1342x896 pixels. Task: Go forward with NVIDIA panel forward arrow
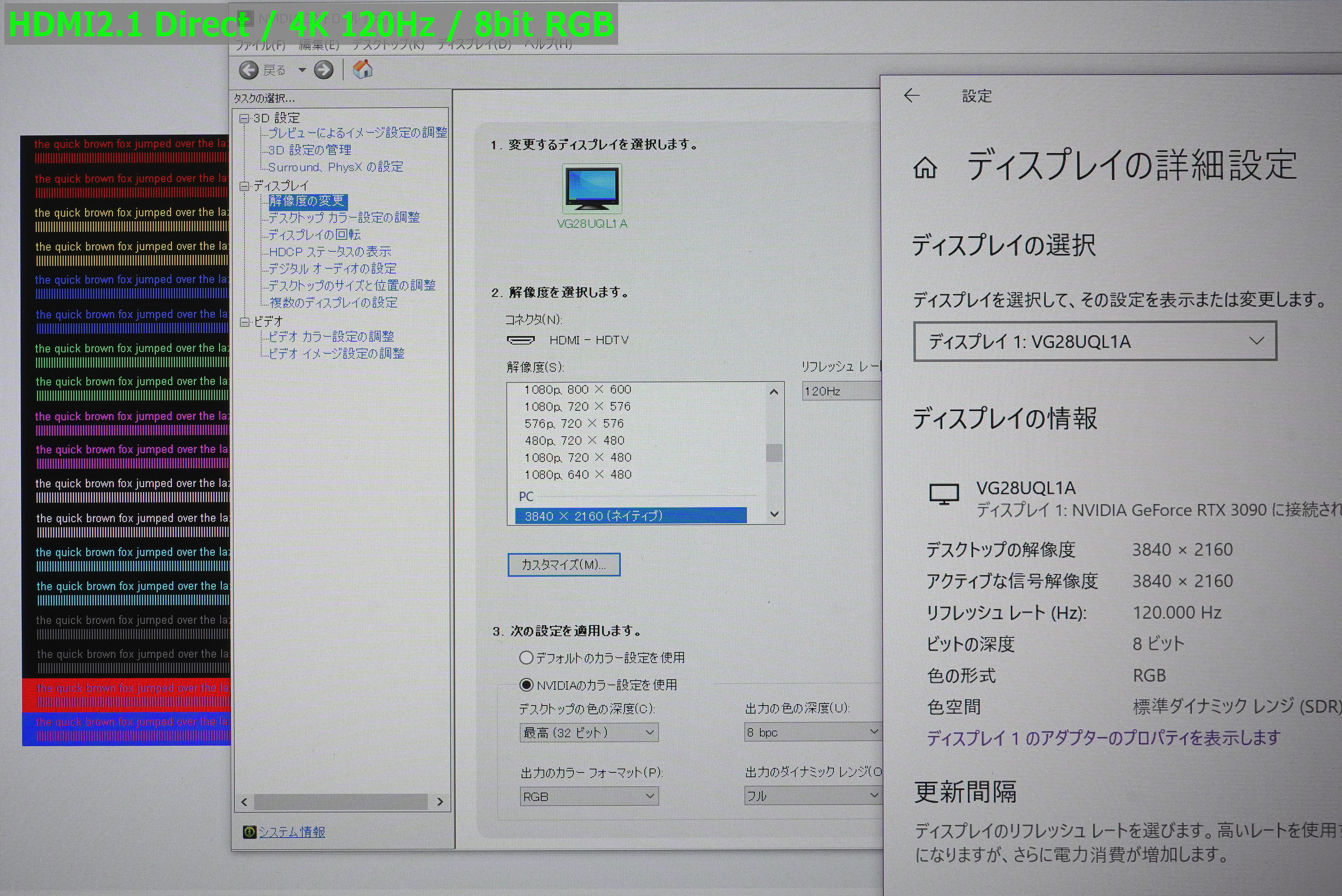[x=324, y=70]
